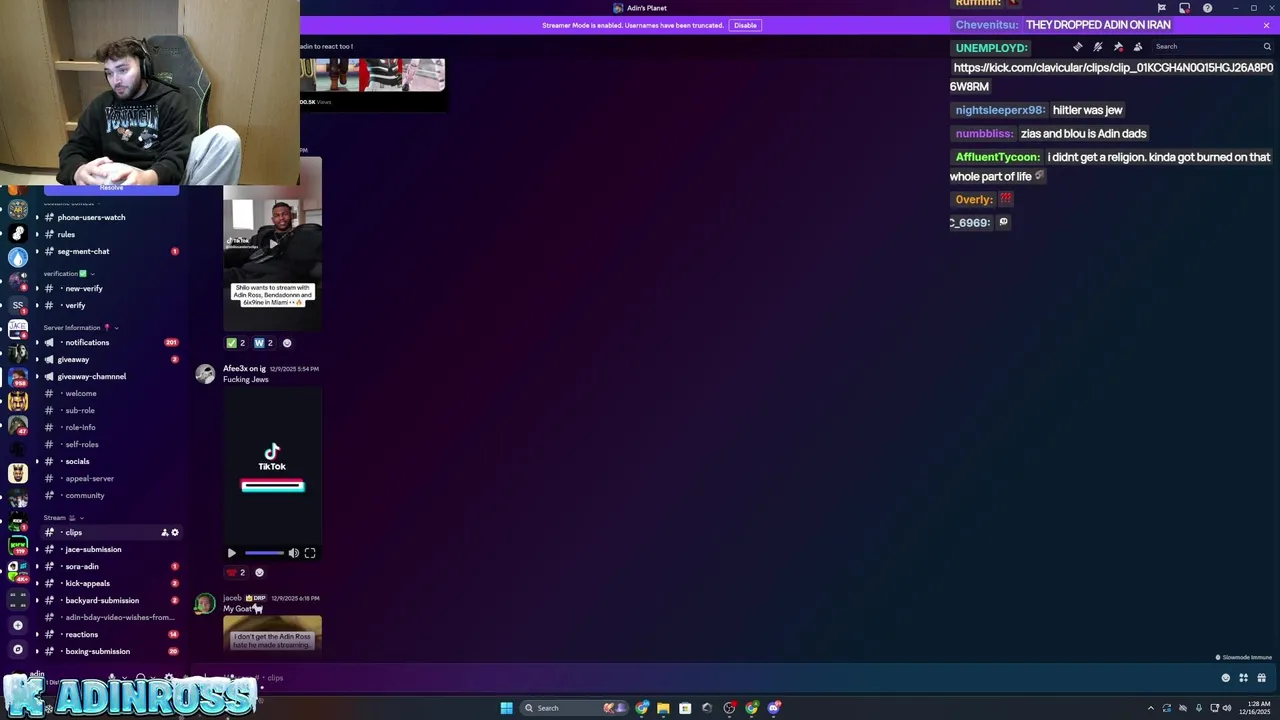Click username Afee3x on ig
1280x720 pixels.
pos(244,369)
